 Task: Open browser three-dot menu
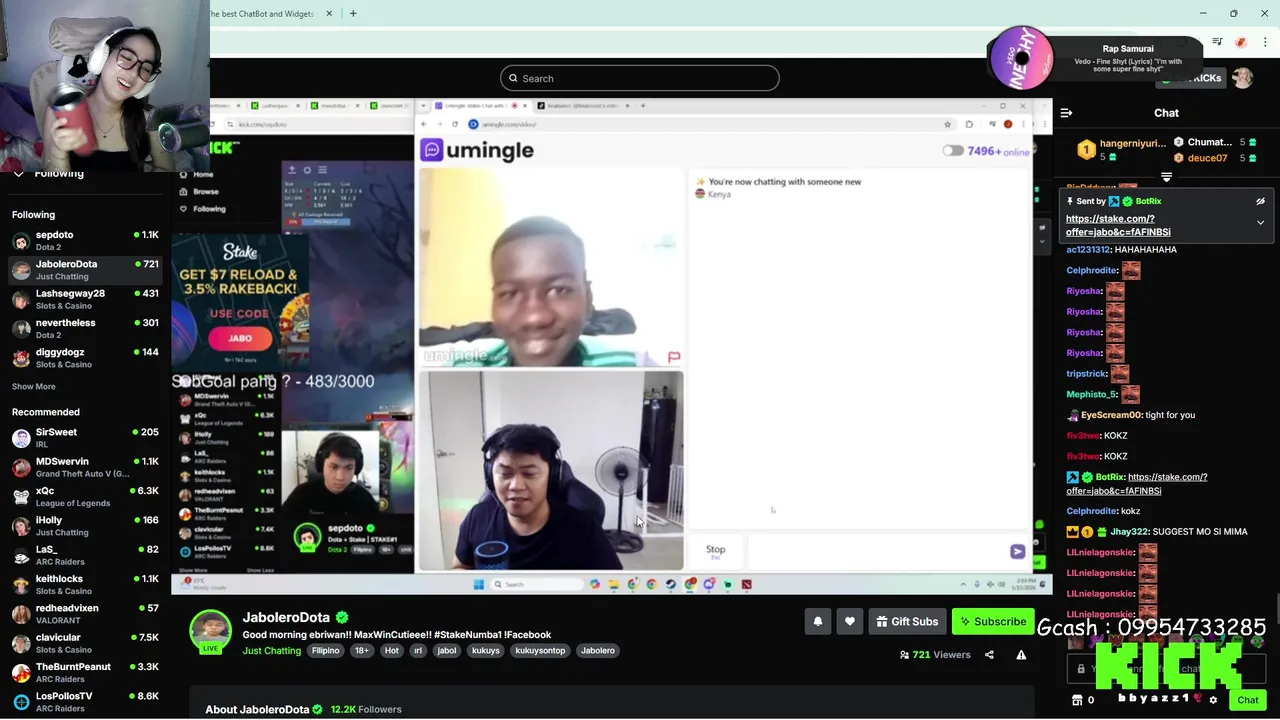pos(1265,42)
